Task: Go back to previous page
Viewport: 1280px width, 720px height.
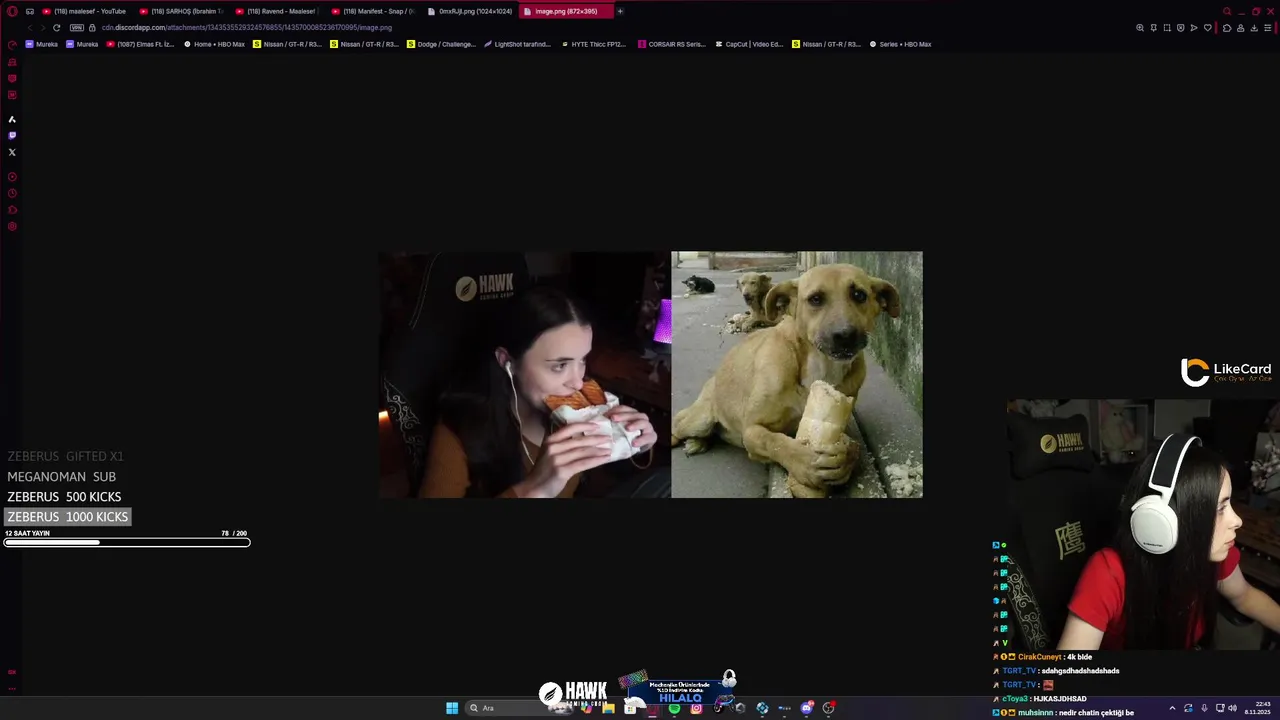Action: 29,28
